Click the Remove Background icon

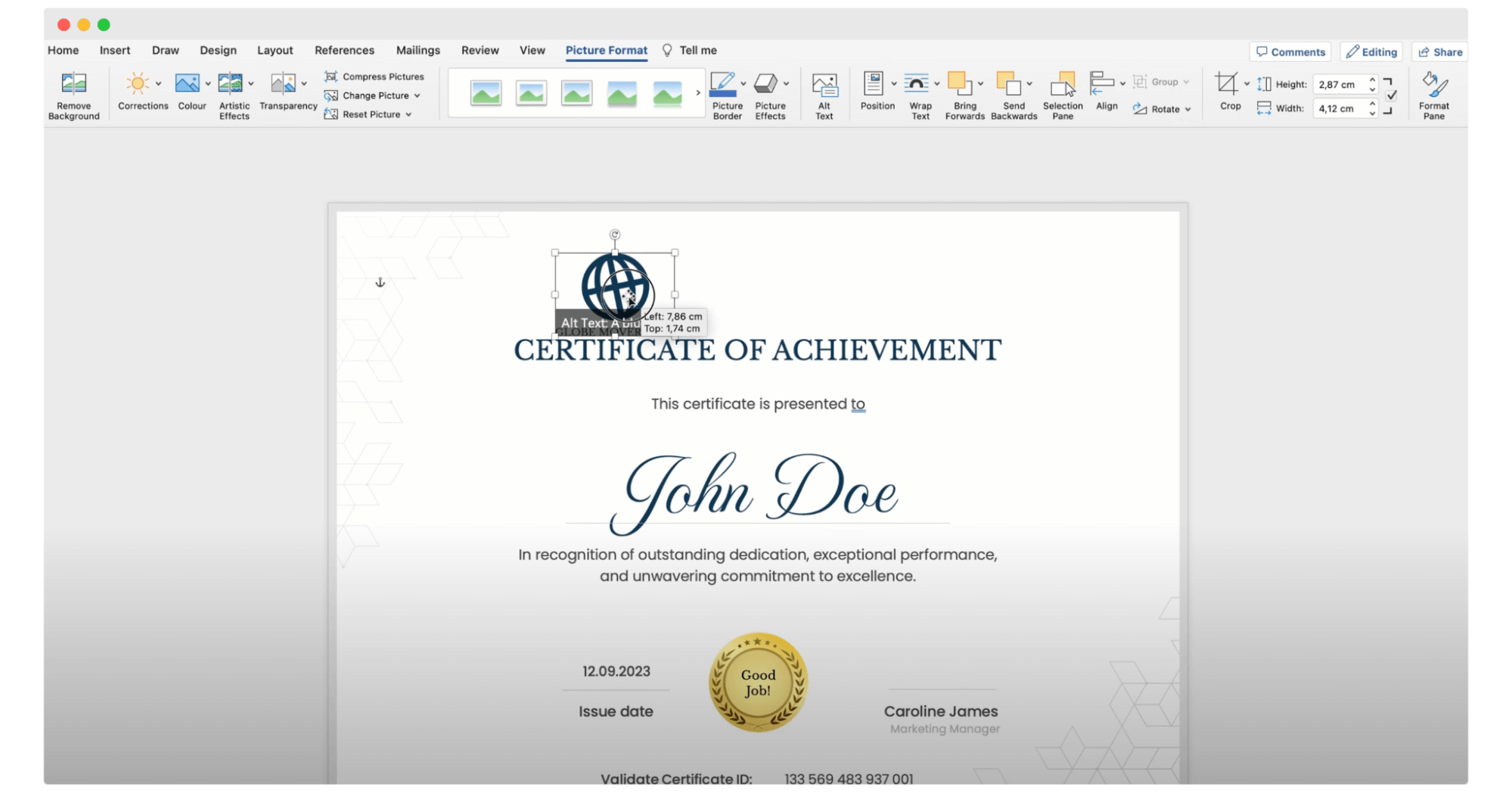[74, 83]
